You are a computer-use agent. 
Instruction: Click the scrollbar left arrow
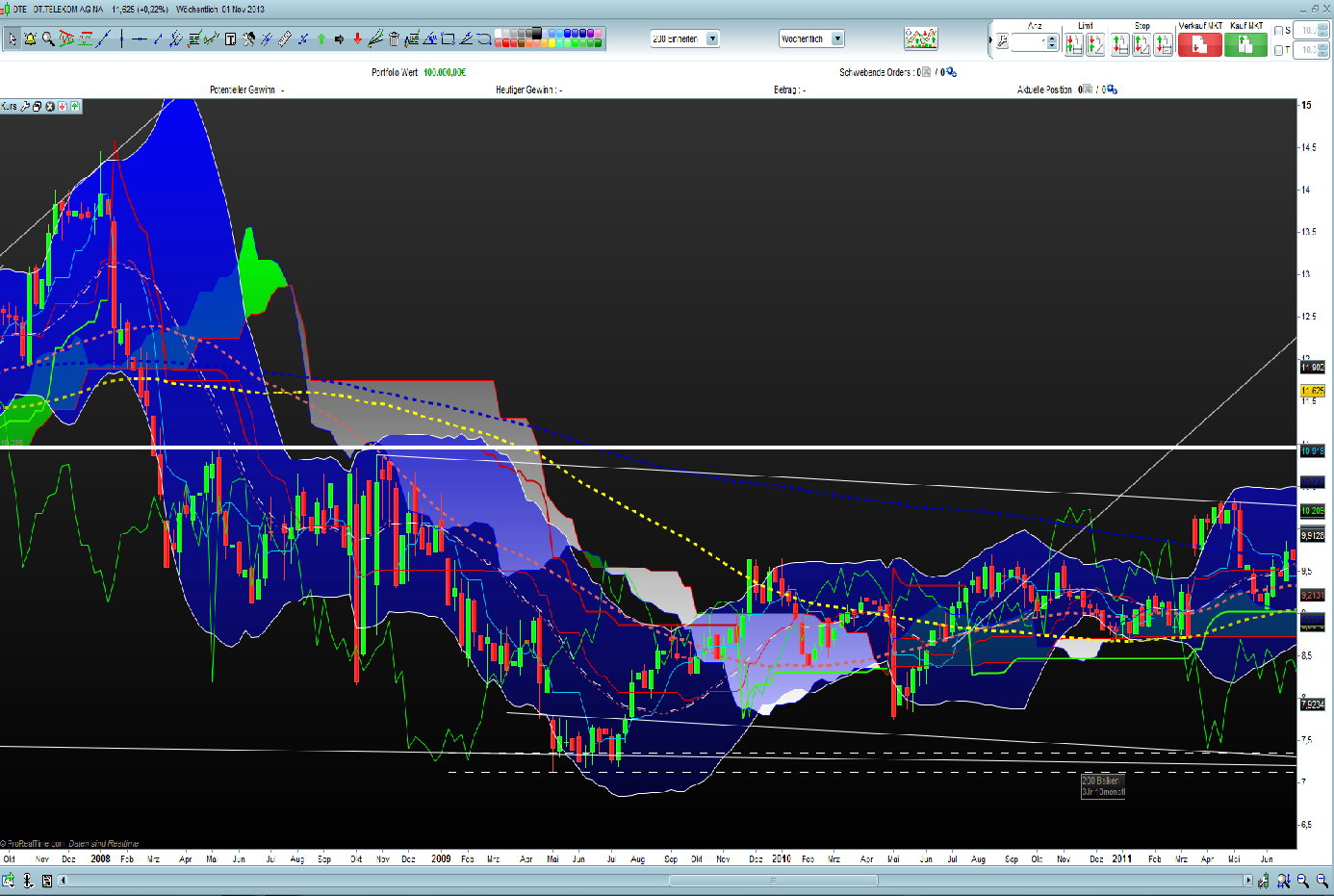[64, 881]
